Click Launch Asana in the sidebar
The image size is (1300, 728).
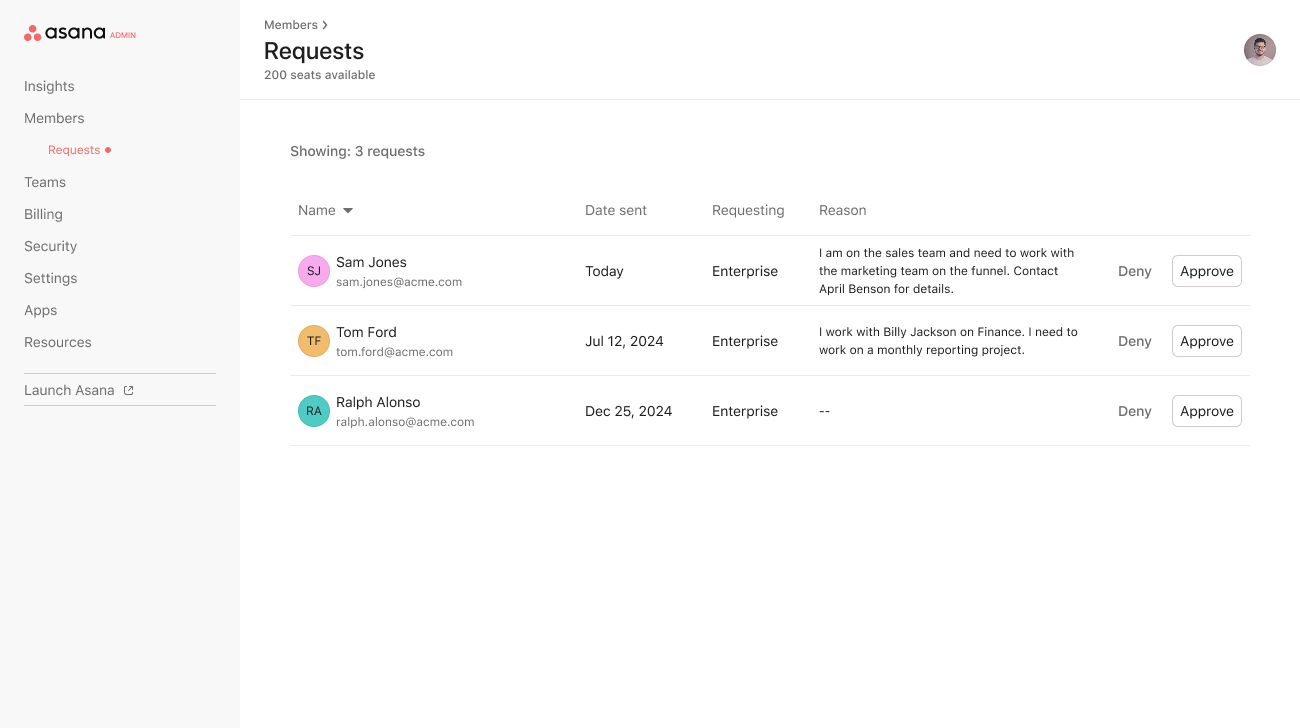tap(71, 389)
